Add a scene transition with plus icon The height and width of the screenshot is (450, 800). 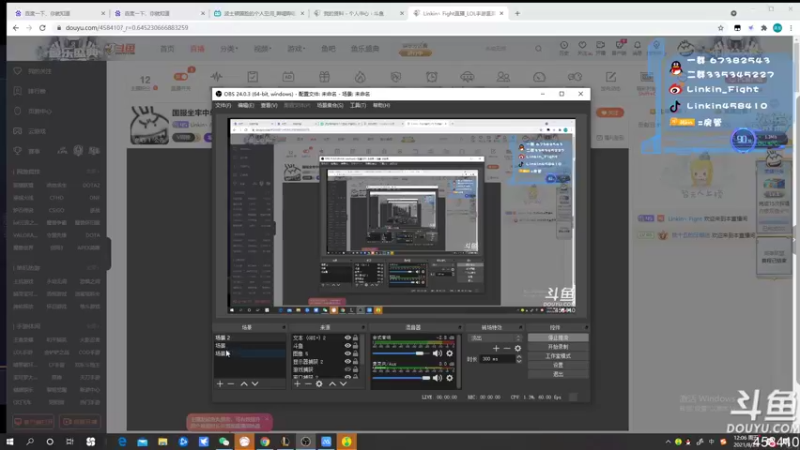(496, 348)
